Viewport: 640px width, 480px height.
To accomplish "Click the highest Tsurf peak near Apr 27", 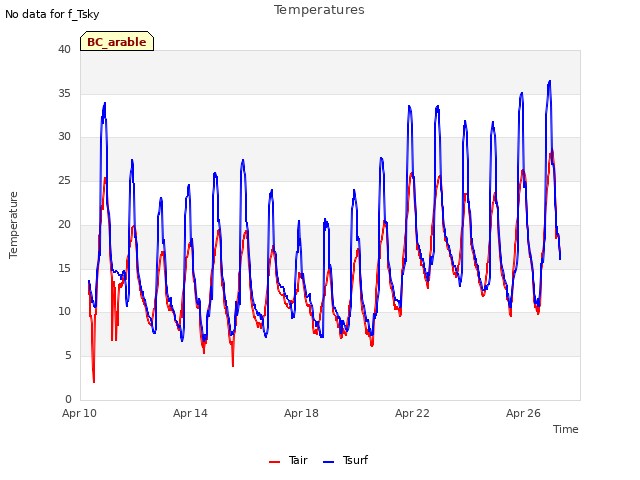I will [x=550, y=81].
